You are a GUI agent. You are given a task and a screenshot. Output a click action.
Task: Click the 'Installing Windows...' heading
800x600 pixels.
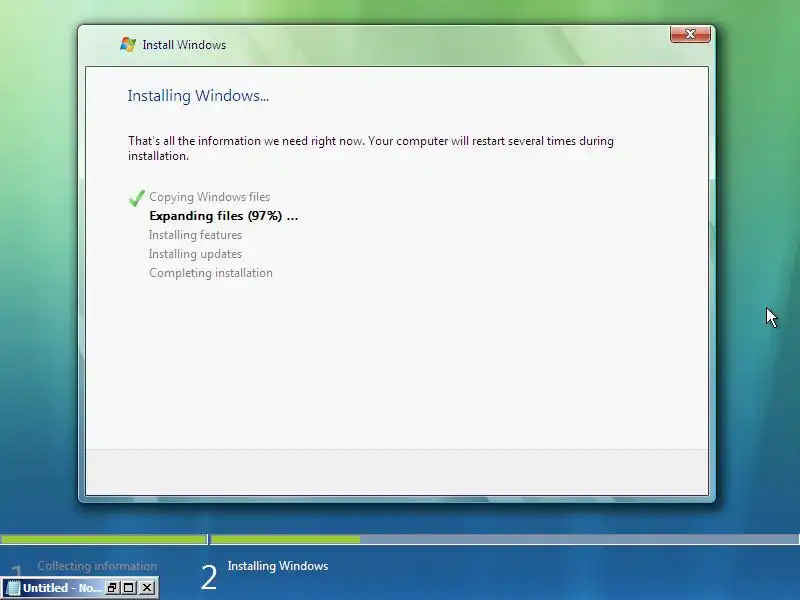[x=198, y=96]
